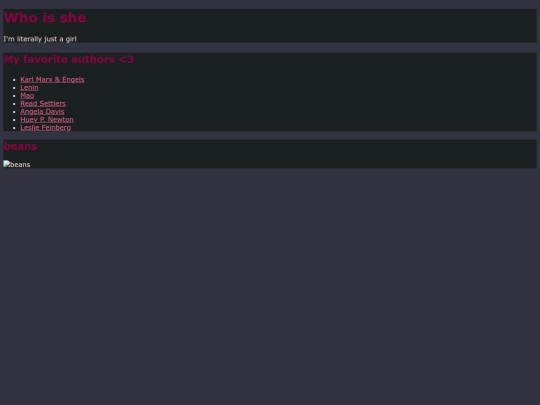Select the 'My favorite authors <3' heading
Image resolution: width=540 pixels, height=405 pixels.
pyautogui.click(x=69, y=59)
